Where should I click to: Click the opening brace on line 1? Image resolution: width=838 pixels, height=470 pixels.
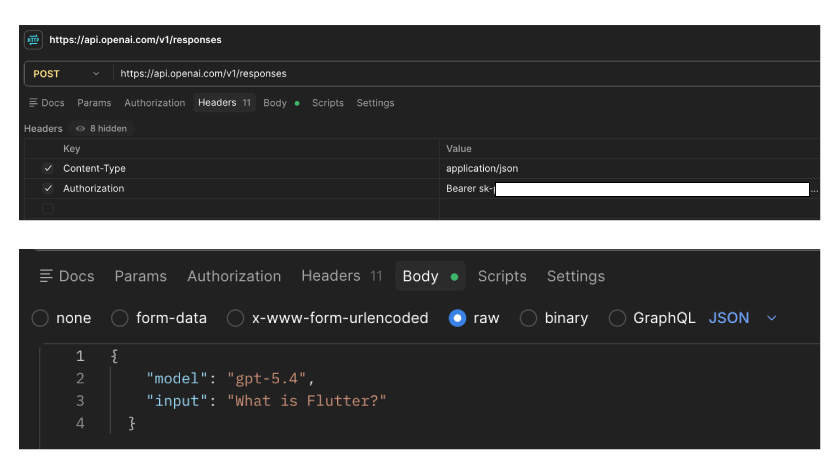[x=114, y=356]
